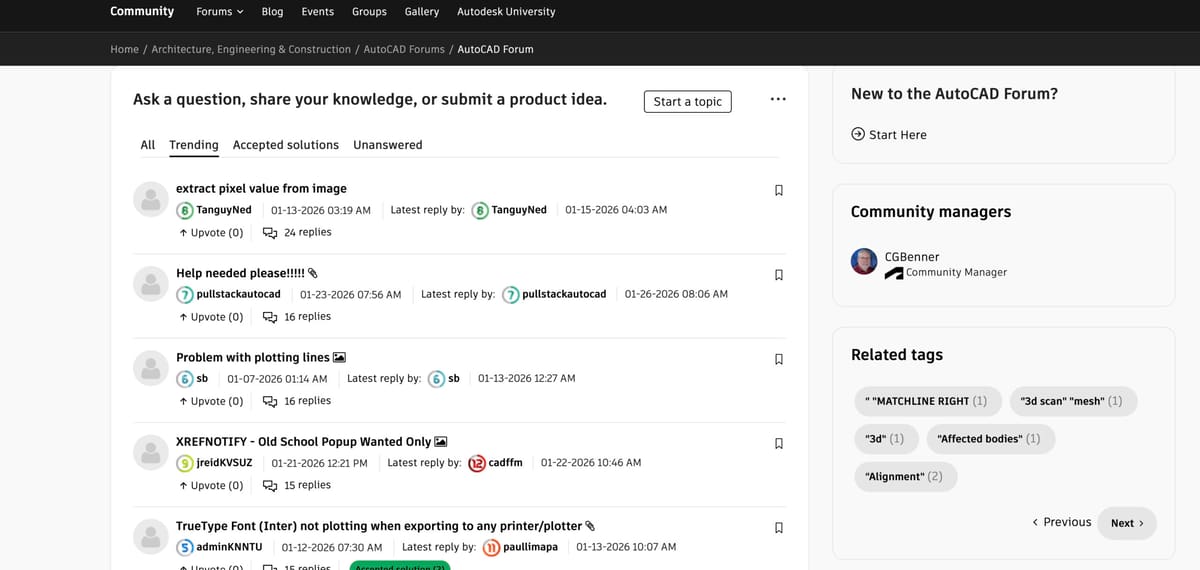
Task: Upvote the 'Help needed please!!!!!' topic
Action: tap(211, 317)
